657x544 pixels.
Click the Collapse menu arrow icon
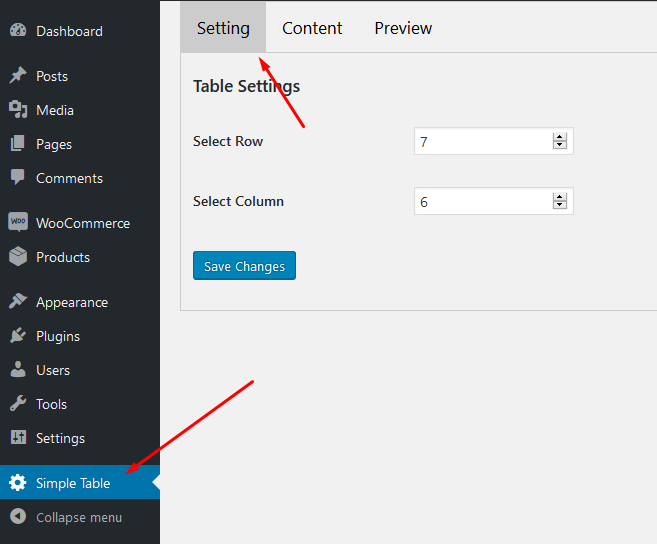point(18,516)
